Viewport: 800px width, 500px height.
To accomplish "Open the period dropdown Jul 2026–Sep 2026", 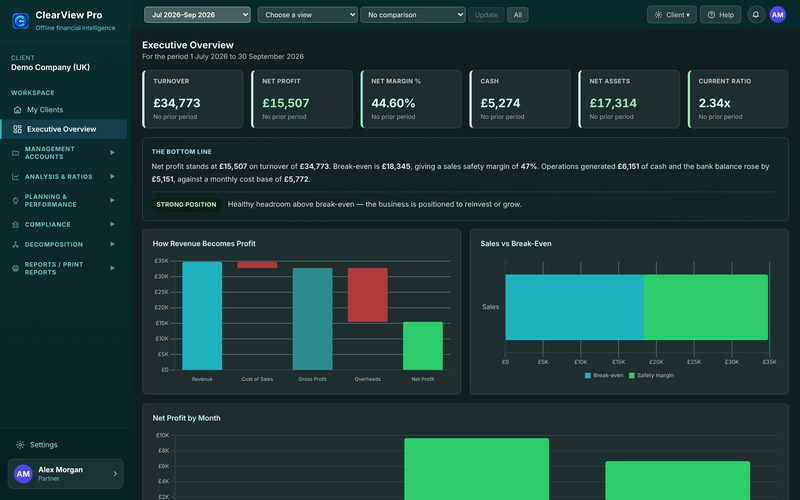I will click(197, 15).
